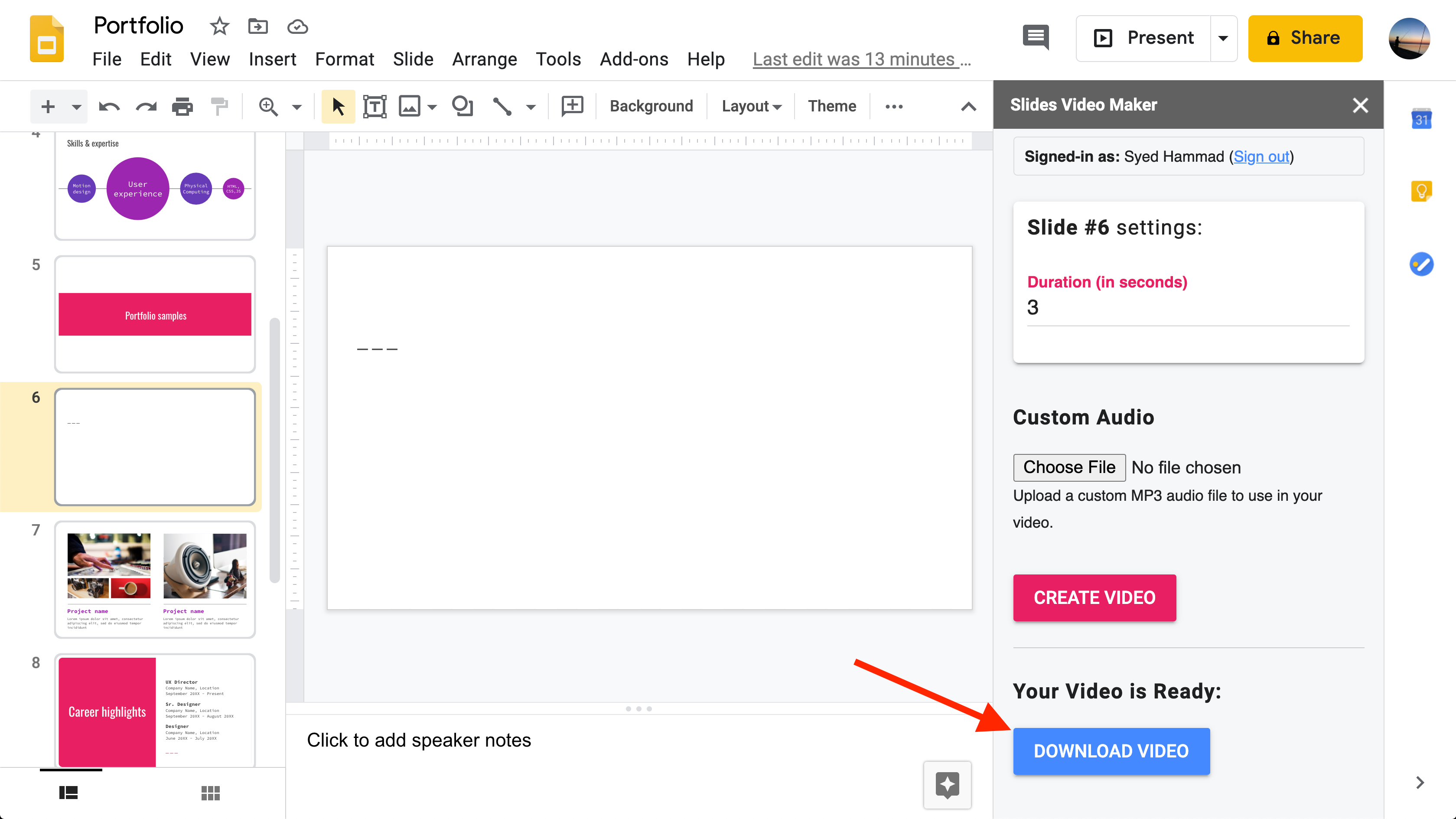Viewport: 1456px width, 819px height.
Task: Open the Tools menu
Action: click(x=558, y=59)
